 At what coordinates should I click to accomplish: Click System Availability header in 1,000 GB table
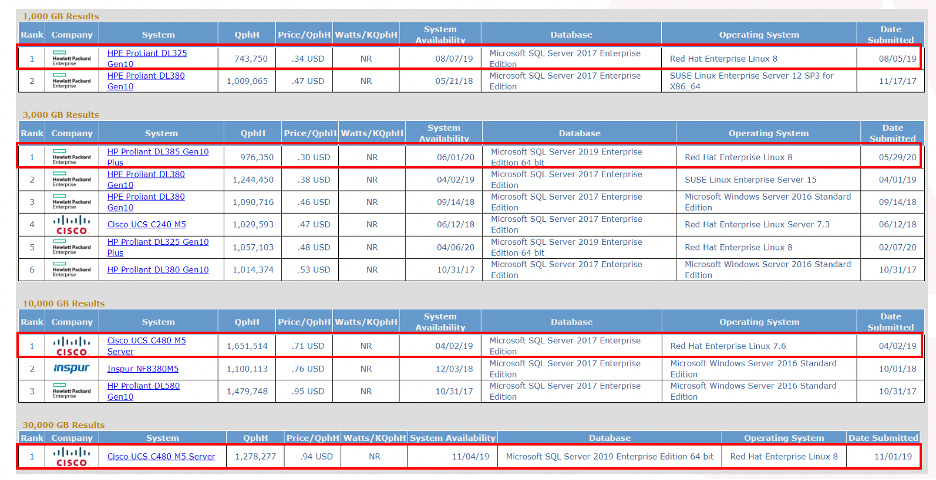click(x=440, y=35)
